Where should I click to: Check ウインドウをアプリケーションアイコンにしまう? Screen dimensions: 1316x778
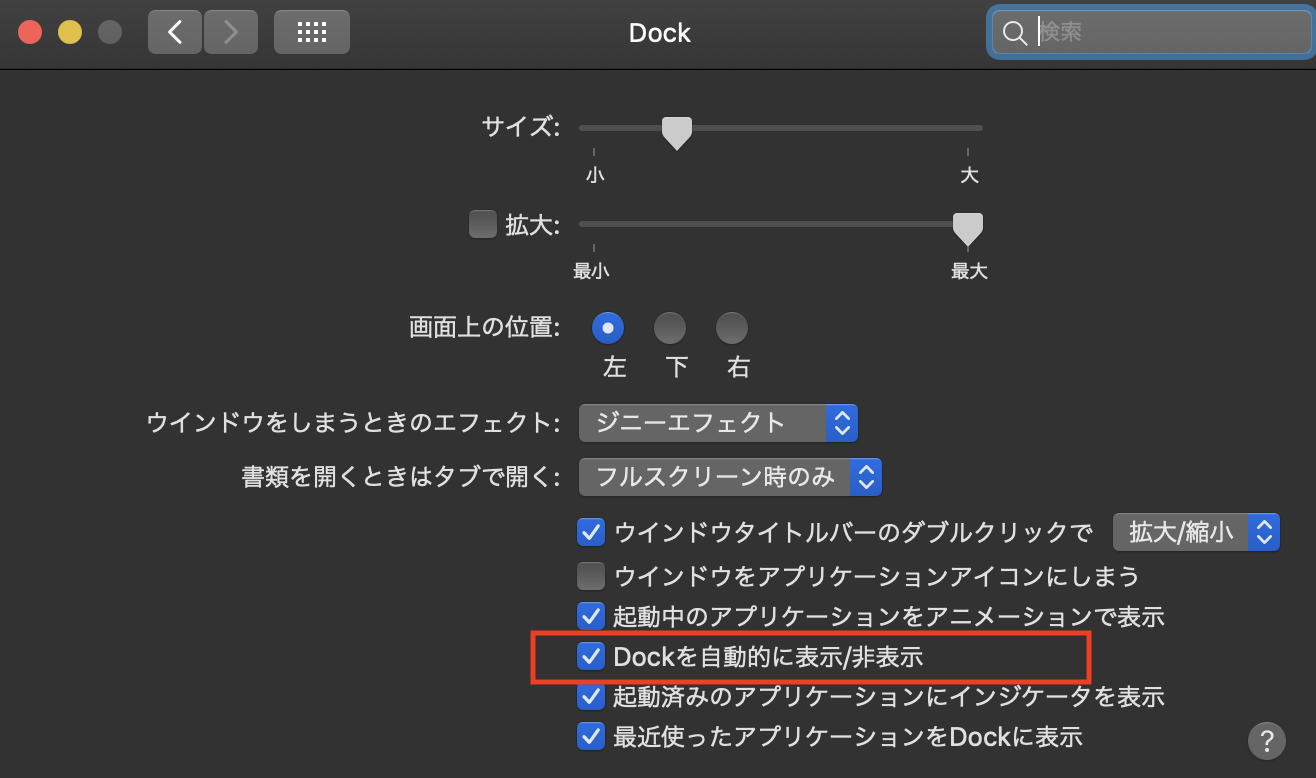591,577
